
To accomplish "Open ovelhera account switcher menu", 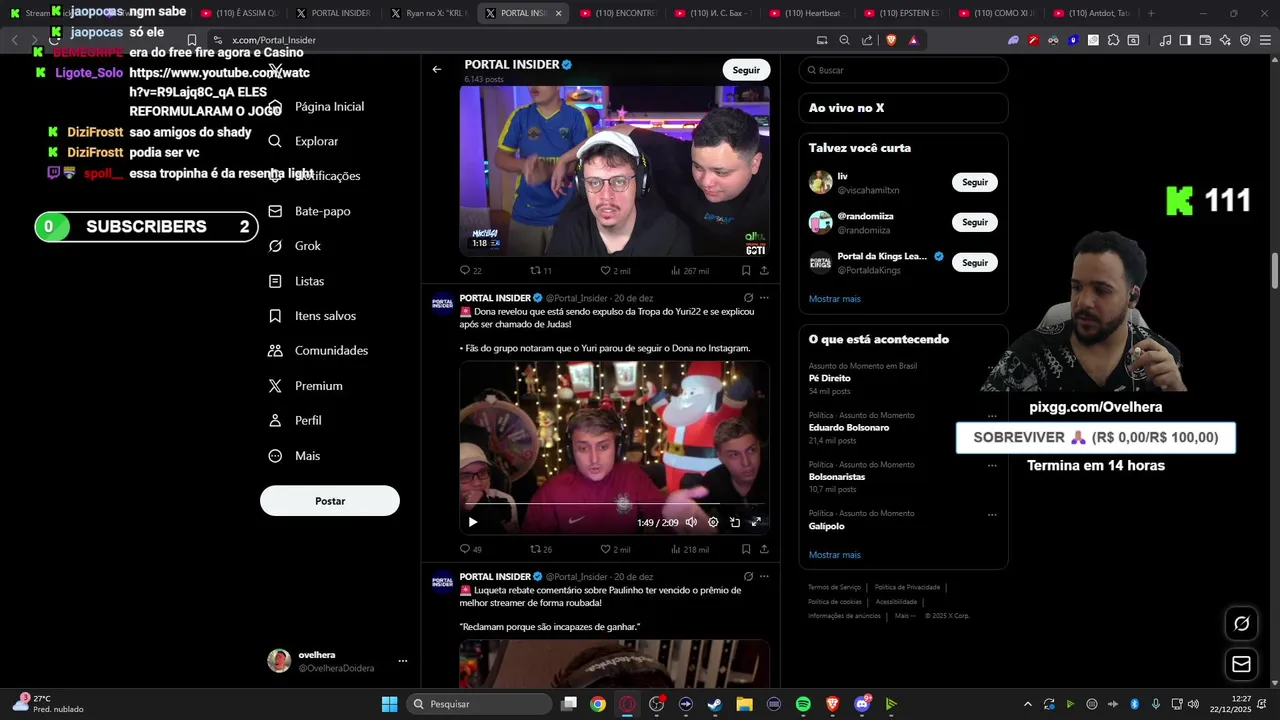I will (403, 661).
